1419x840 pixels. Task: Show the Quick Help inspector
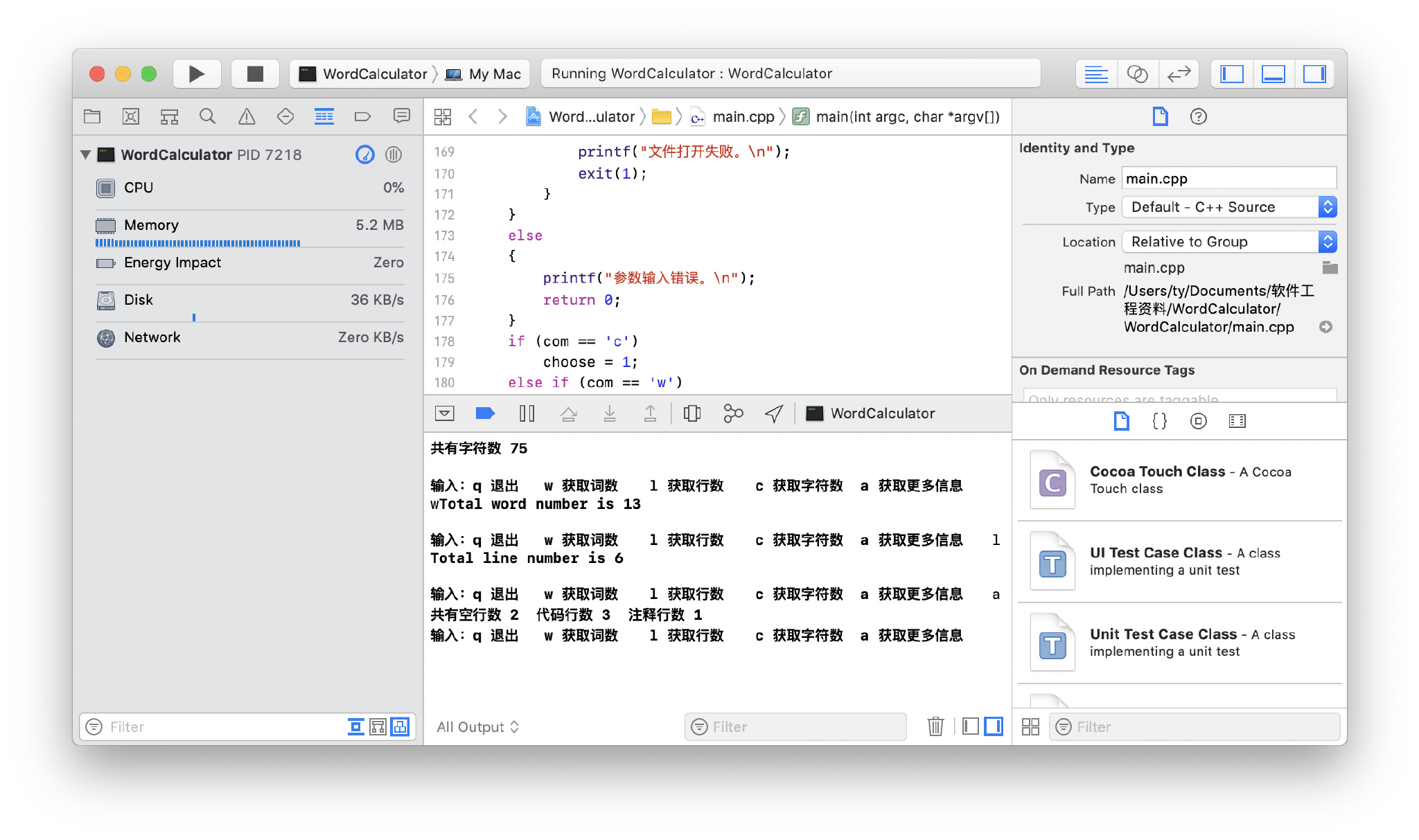coord(1198,116)
